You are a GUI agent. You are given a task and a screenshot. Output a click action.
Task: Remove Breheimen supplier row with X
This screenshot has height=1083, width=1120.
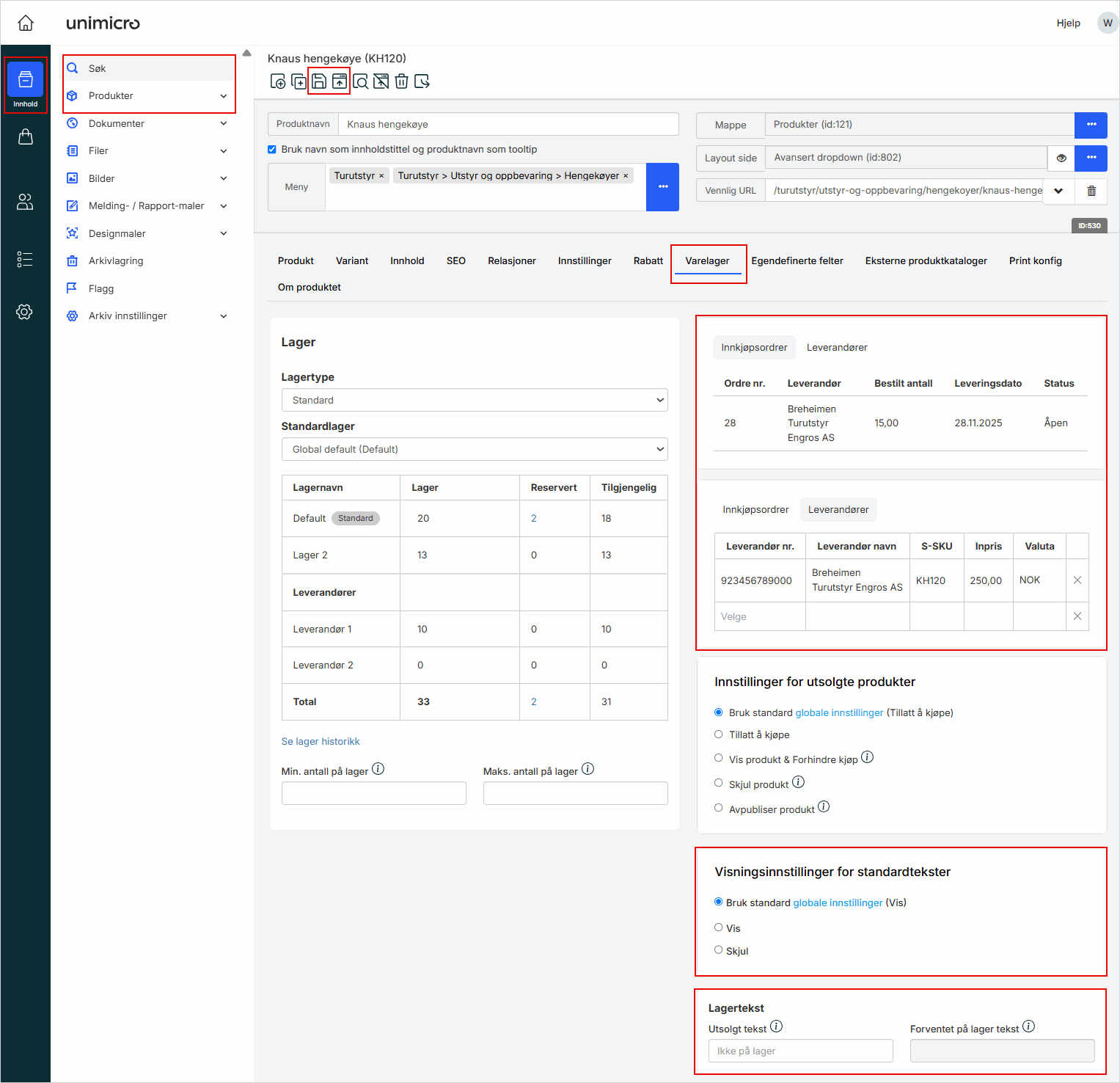click(1077, 580)
